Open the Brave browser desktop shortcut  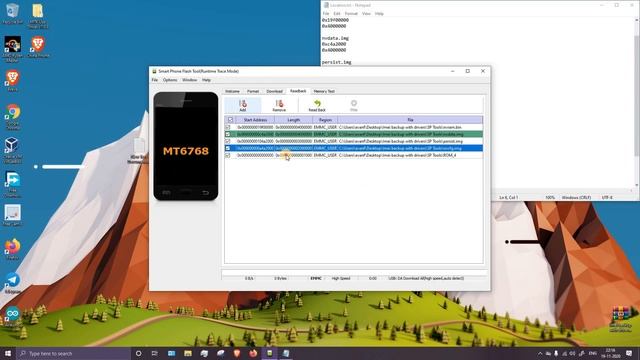(x=13, y=80)
